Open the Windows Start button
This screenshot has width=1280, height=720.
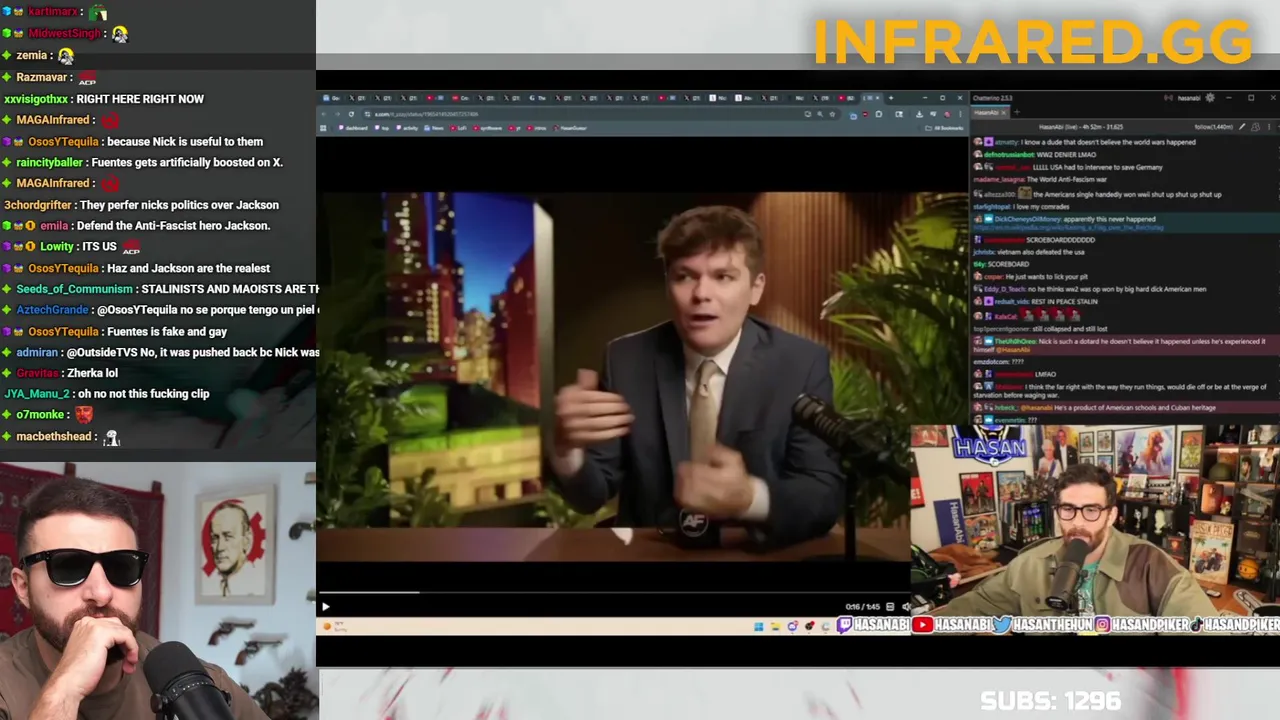[x=759, y=627]
